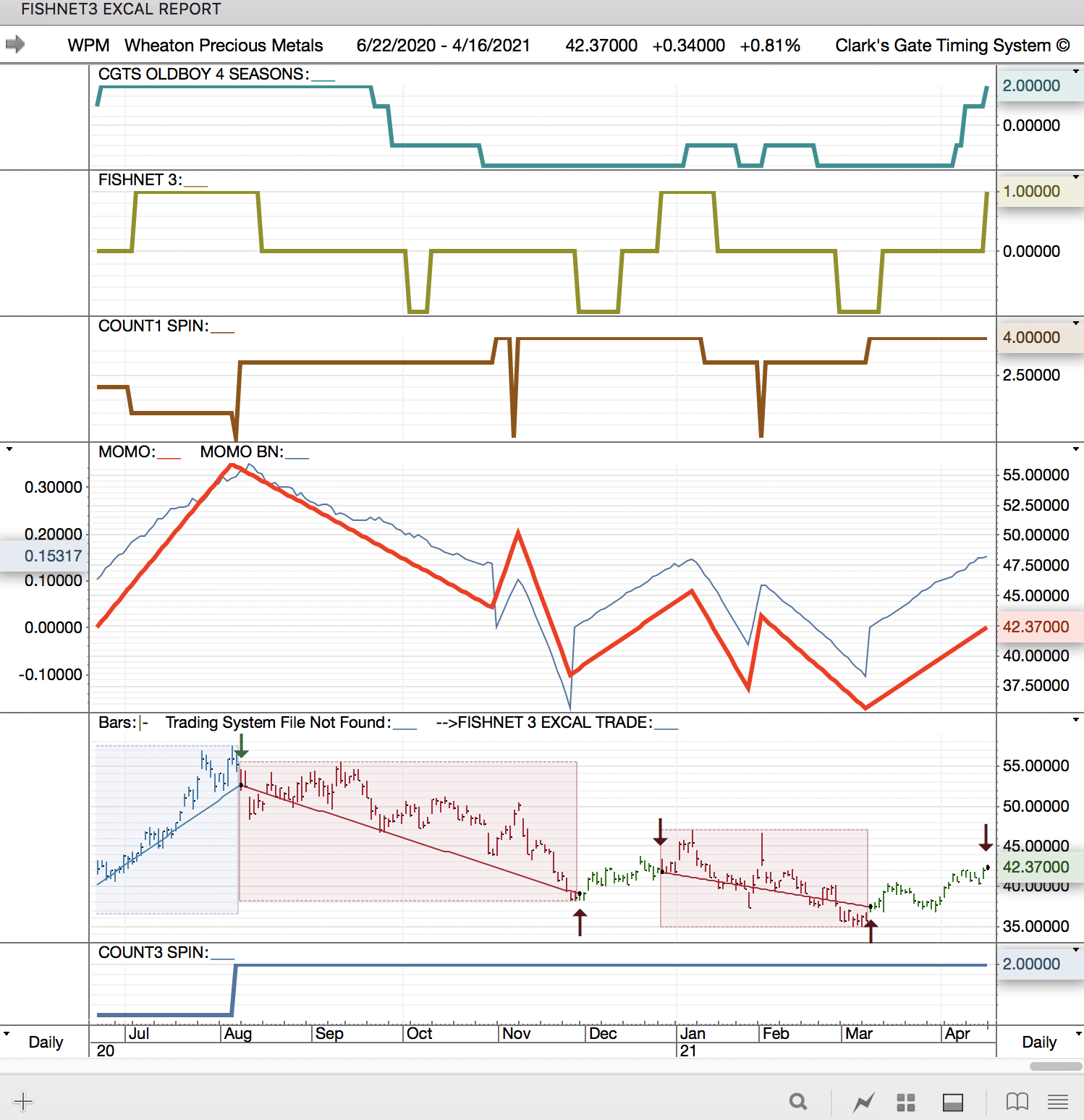The width and height of the screenshot is (1084, 1120).
Task: Toggle the split bottom panel icon
Action: point(953,1102)
